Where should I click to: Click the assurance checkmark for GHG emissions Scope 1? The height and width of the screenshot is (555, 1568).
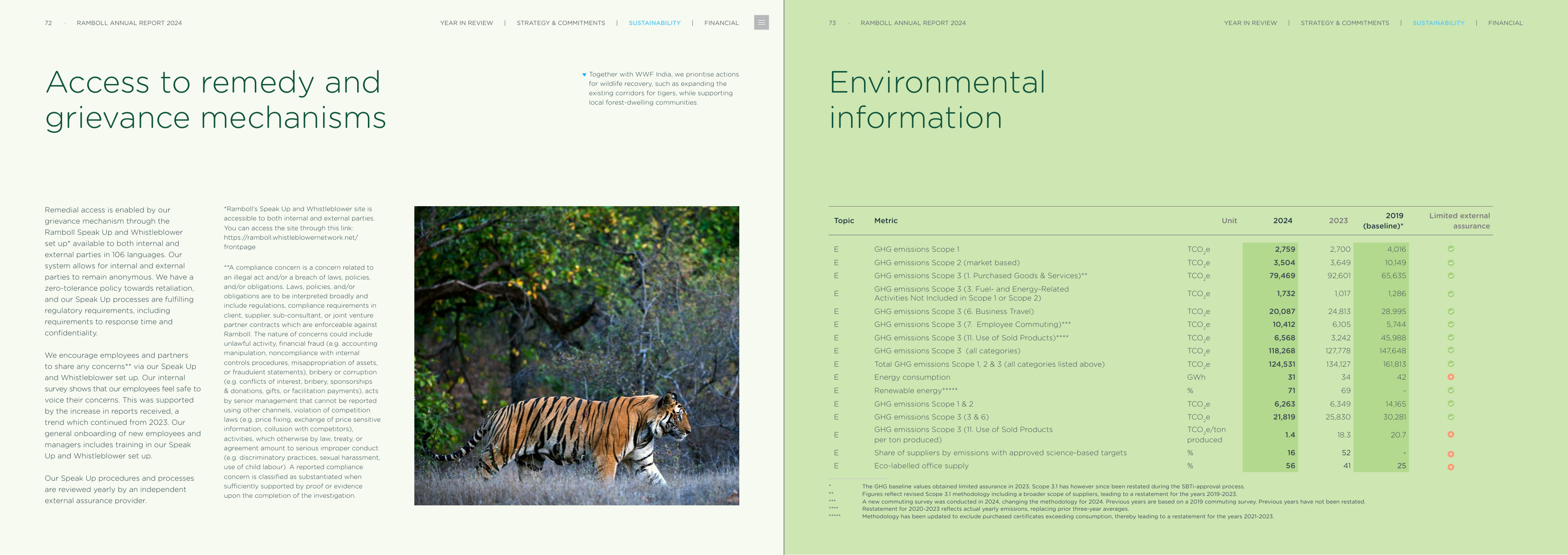click(1450, 249)
